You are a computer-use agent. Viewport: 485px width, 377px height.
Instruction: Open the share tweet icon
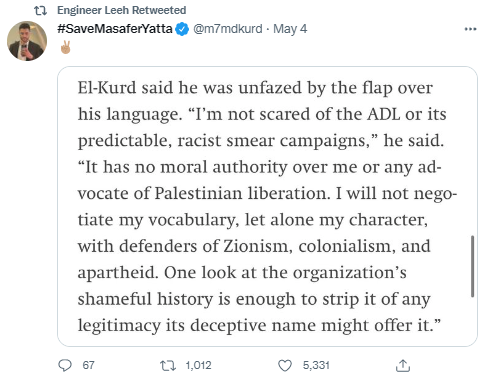403,366
